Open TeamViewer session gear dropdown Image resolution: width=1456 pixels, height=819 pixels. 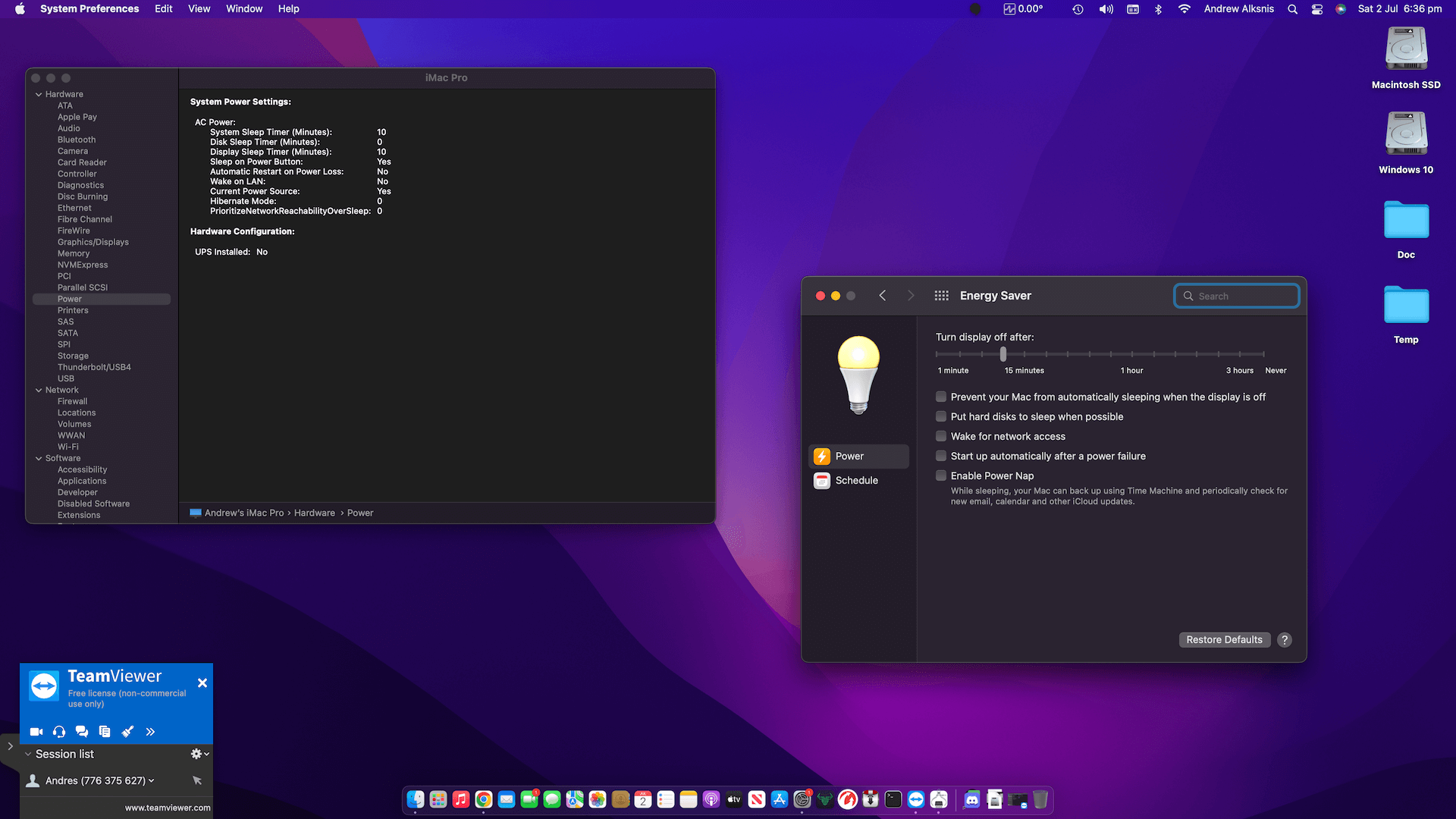tap(199, 754)
